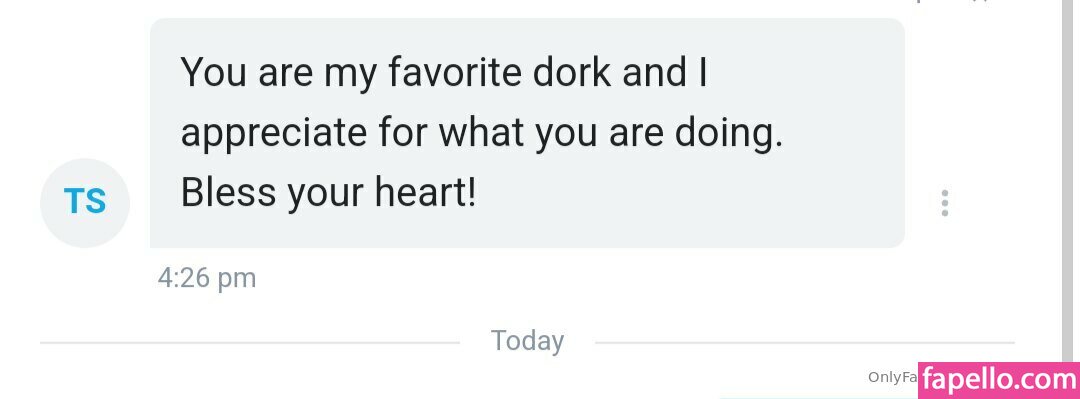Click the word appreciate in the message
This screenshot has height=399, width=1080.
273,134
